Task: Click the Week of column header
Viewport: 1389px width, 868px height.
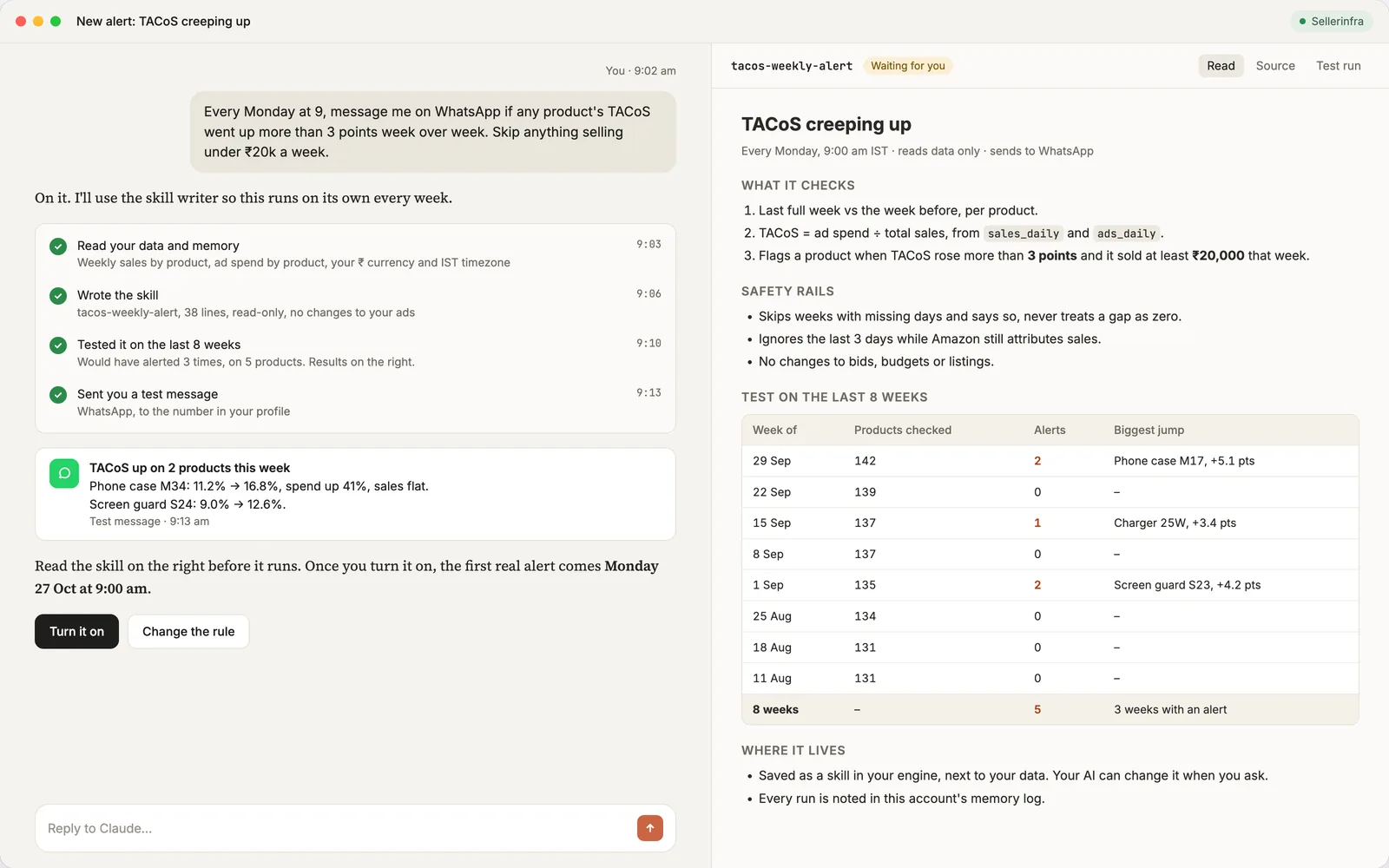Action: point(774,430)
